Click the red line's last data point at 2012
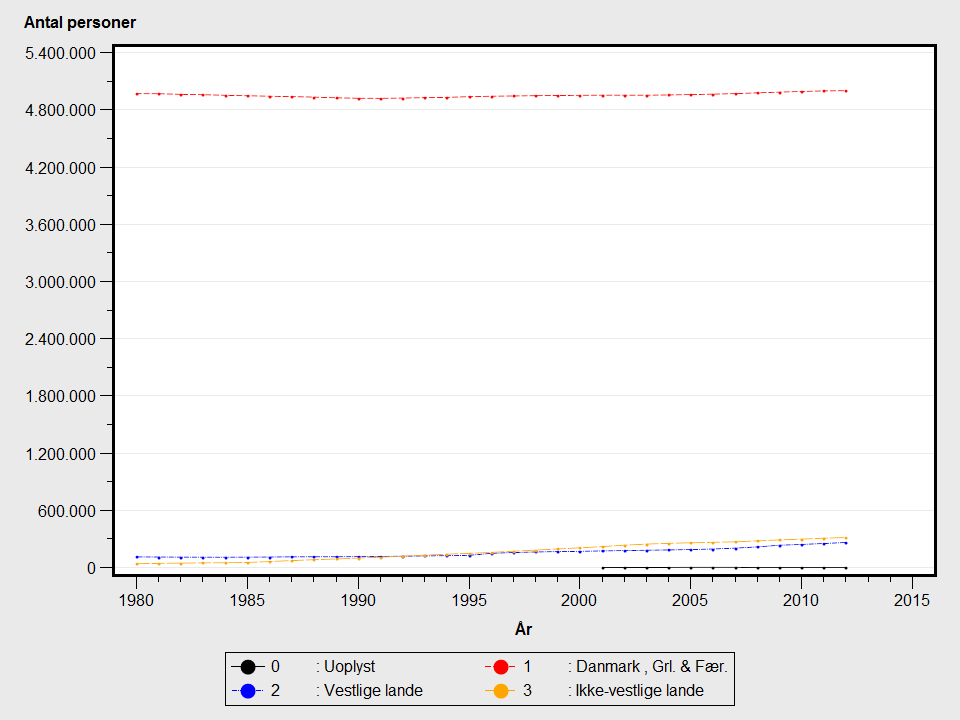Image resolution: width=960 pixels, height=720 pixels. (845, 91)
